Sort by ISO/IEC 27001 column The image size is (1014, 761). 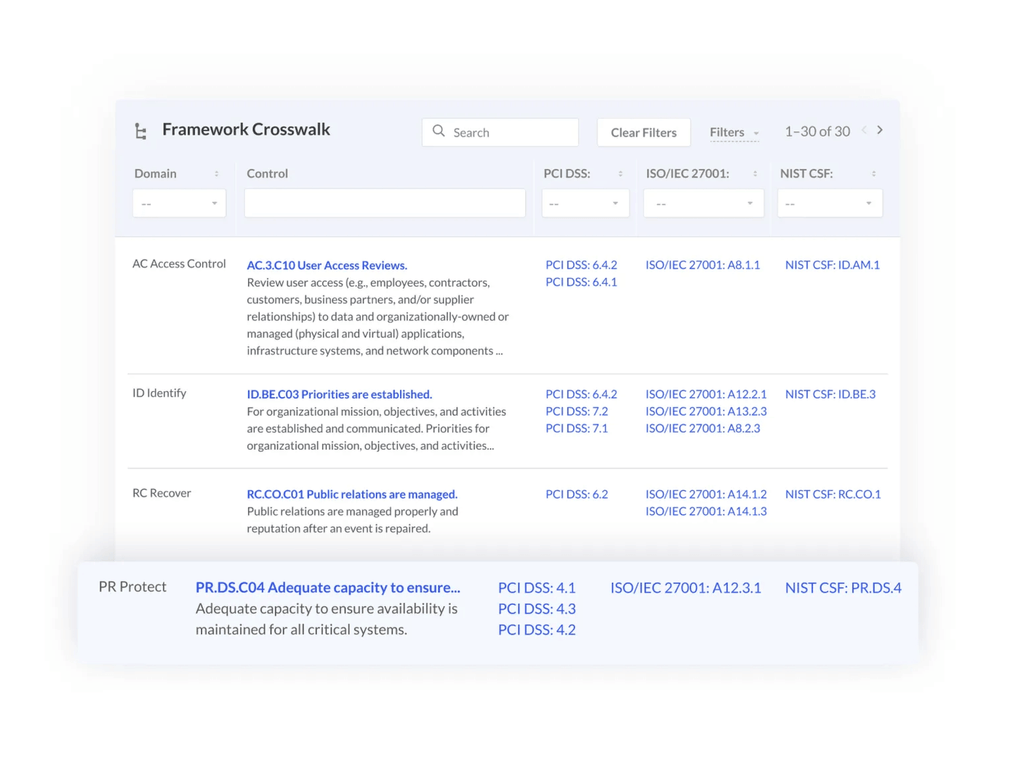coord(755,174)
